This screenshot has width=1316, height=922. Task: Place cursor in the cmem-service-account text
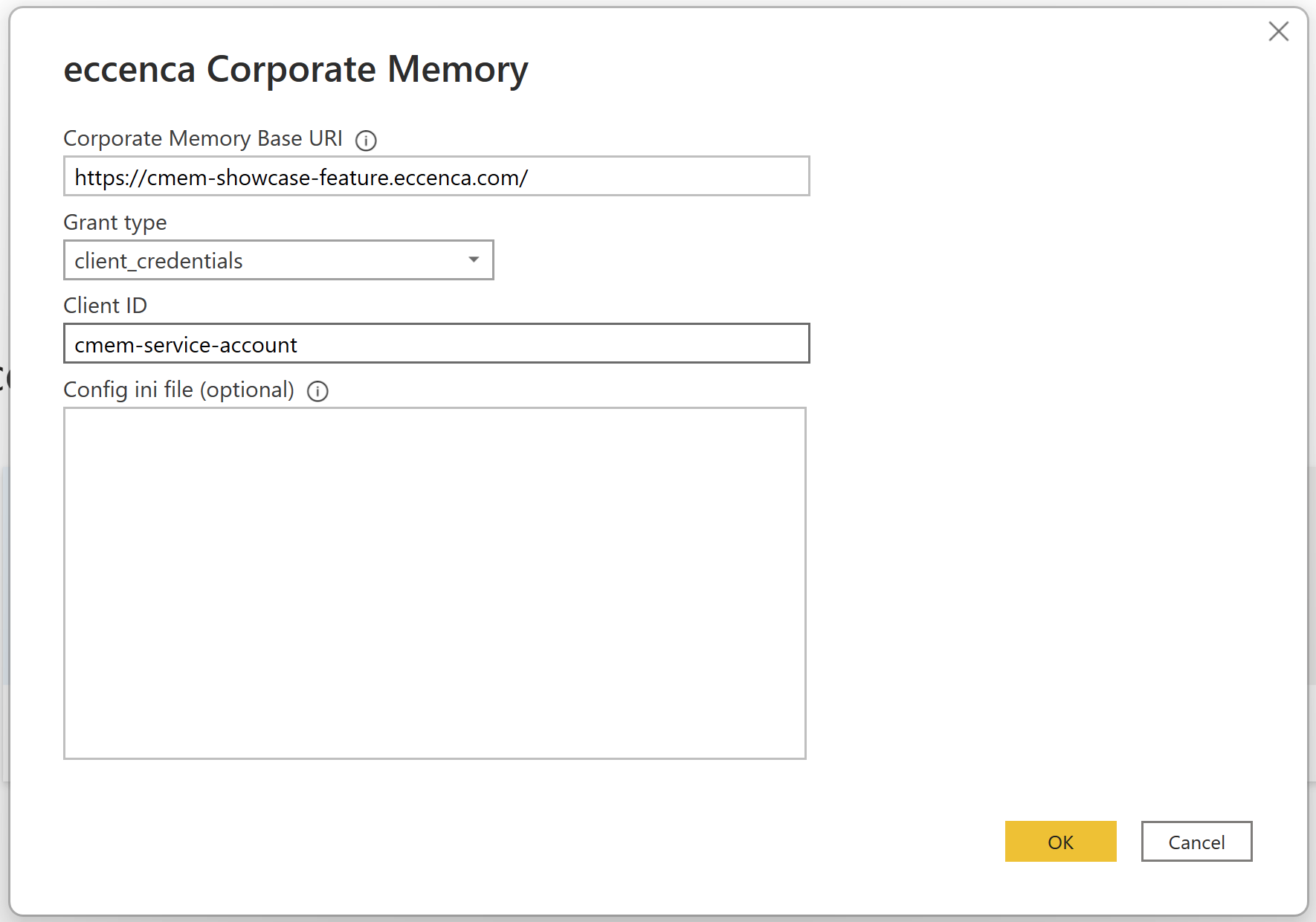pos(186,345)
